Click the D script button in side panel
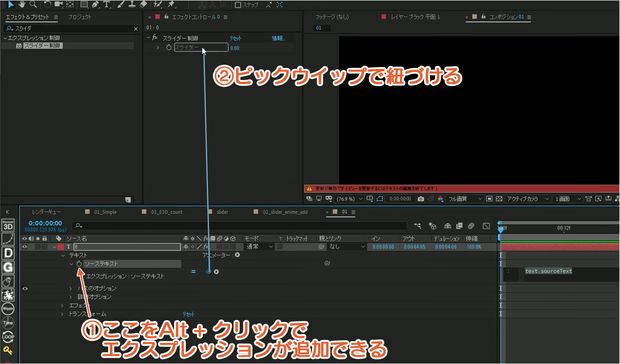This screenshot has width=620, height=364. coord(8,253)
